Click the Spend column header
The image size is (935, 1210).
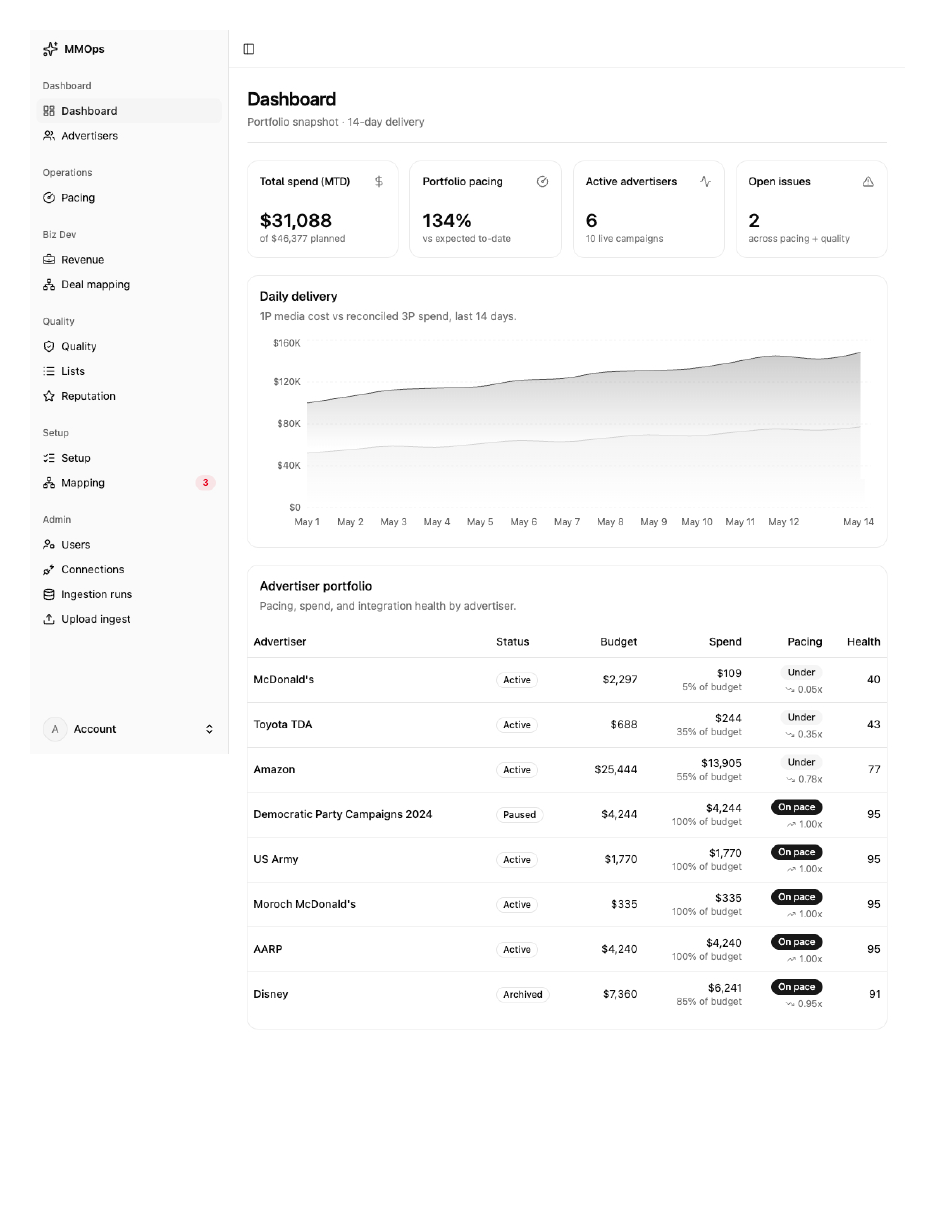[x=725, y=642]
